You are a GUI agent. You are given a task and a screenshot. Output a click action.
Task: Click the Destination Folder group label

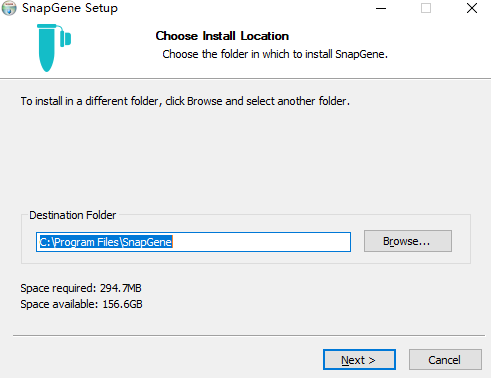tap(72, 215)
